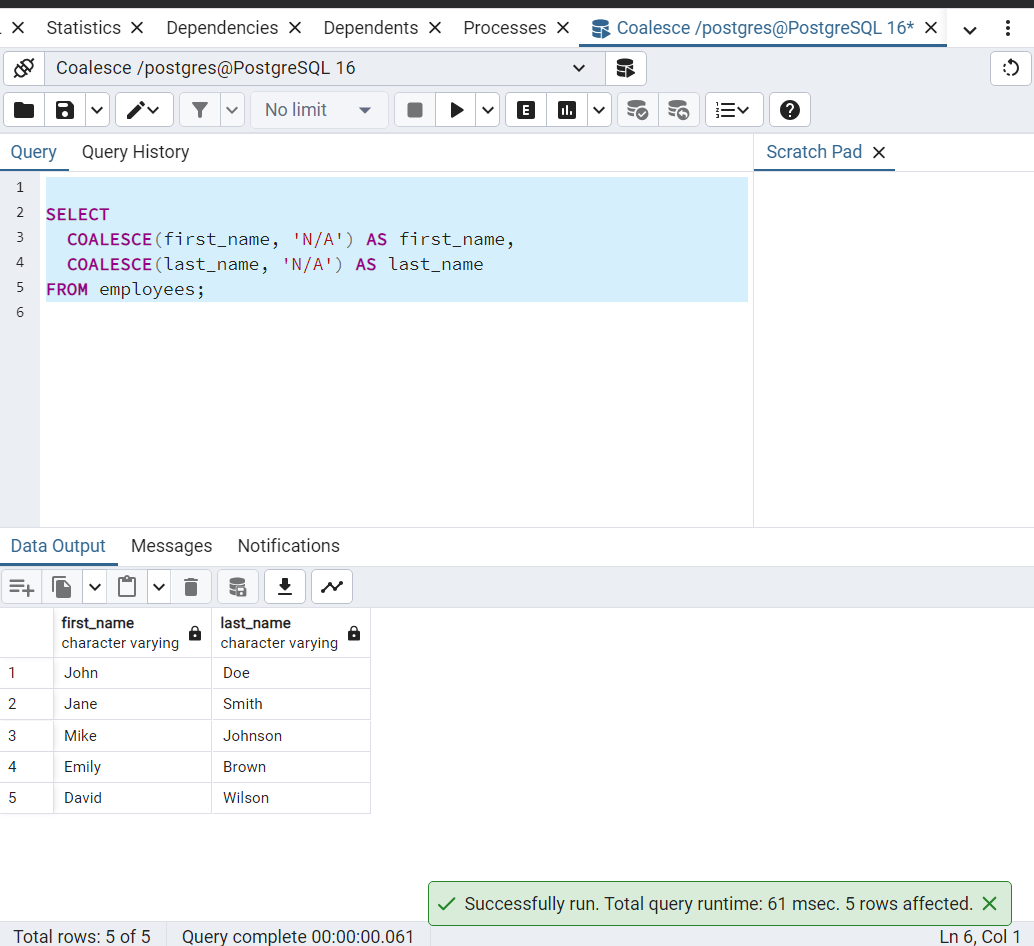
Task: Click the Filter funnel icon
Action: [x=200, y=109]
